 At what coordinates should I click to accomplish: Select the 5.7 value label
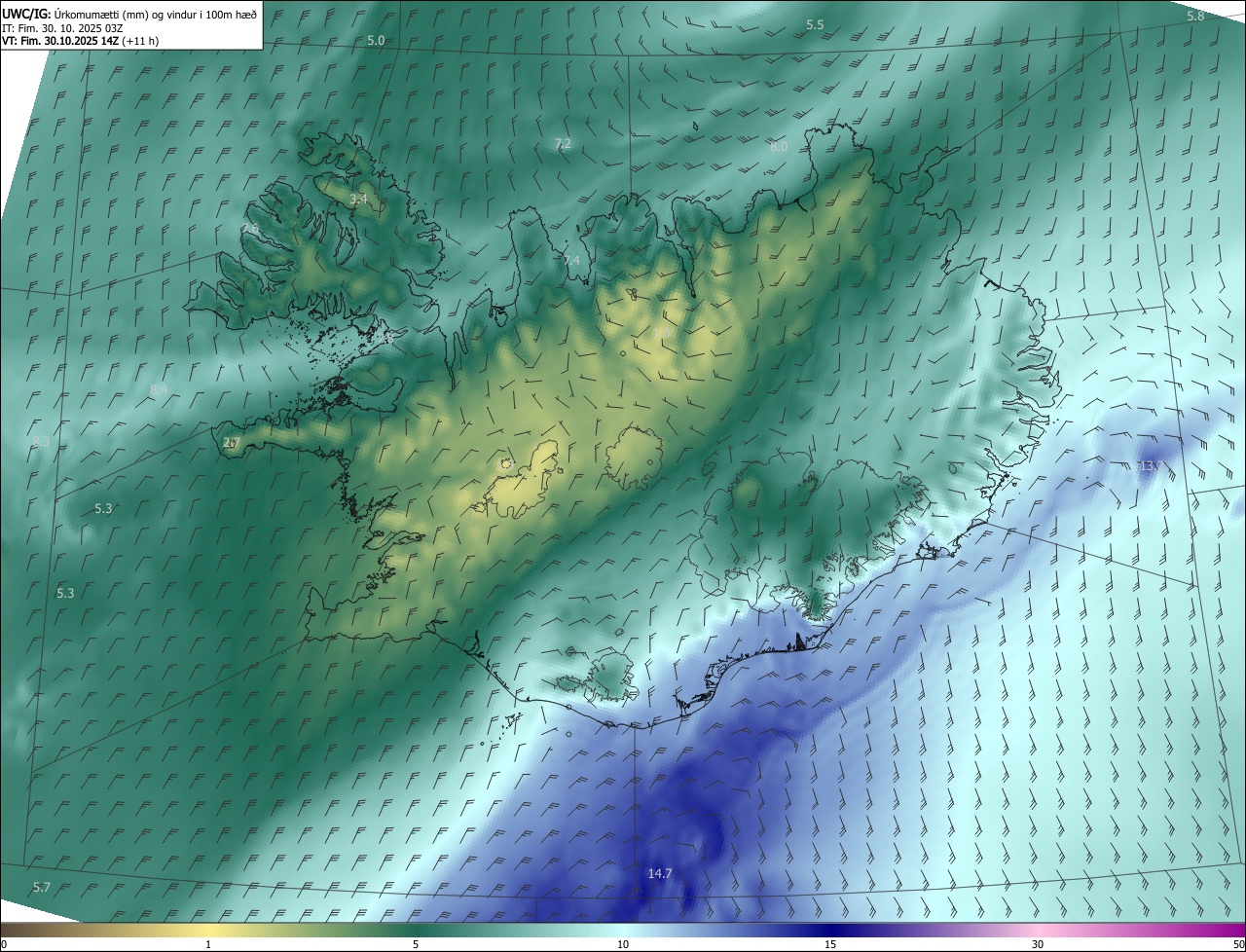click(41, 887)
